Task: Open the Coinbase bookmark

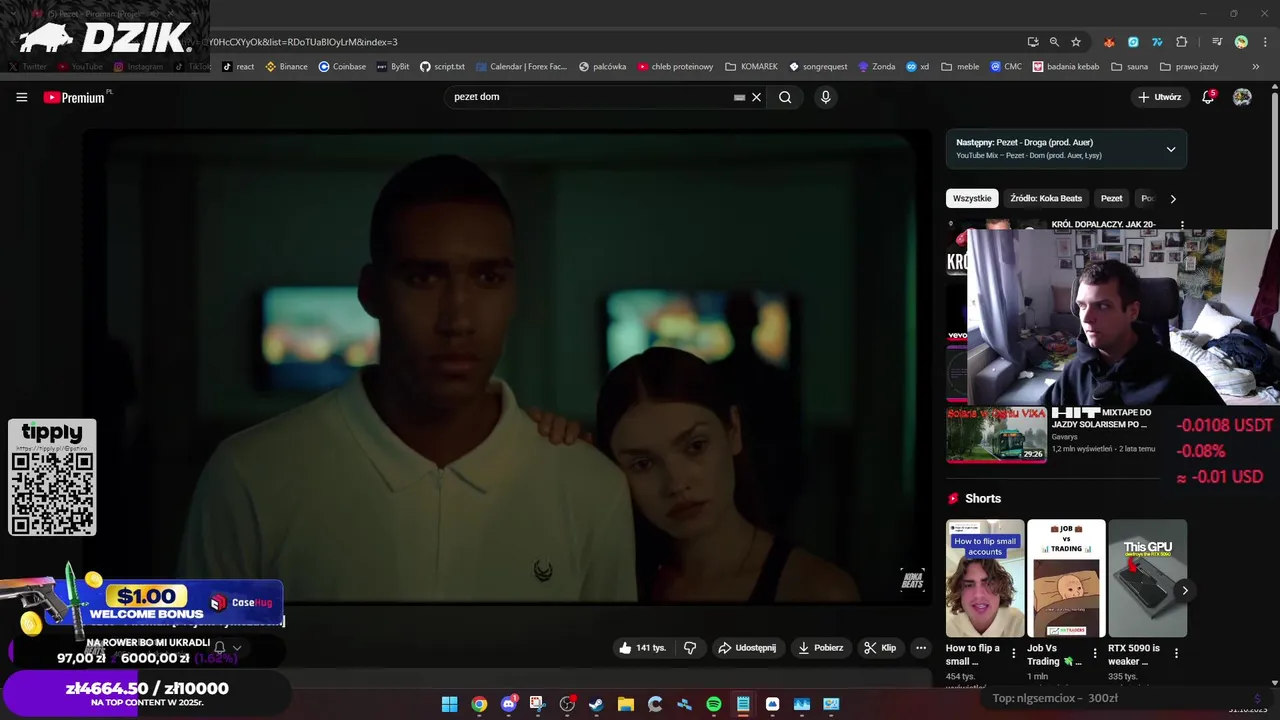Action: click(x=342, y=67)
